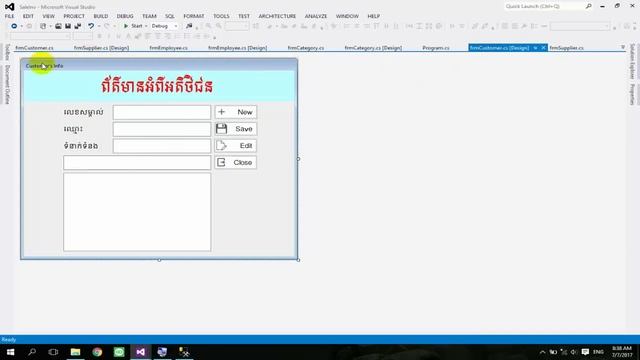Open the FORMAT menu
This screenshot has height=360, width=640.
pyautogui.click(x=193, y=16)
